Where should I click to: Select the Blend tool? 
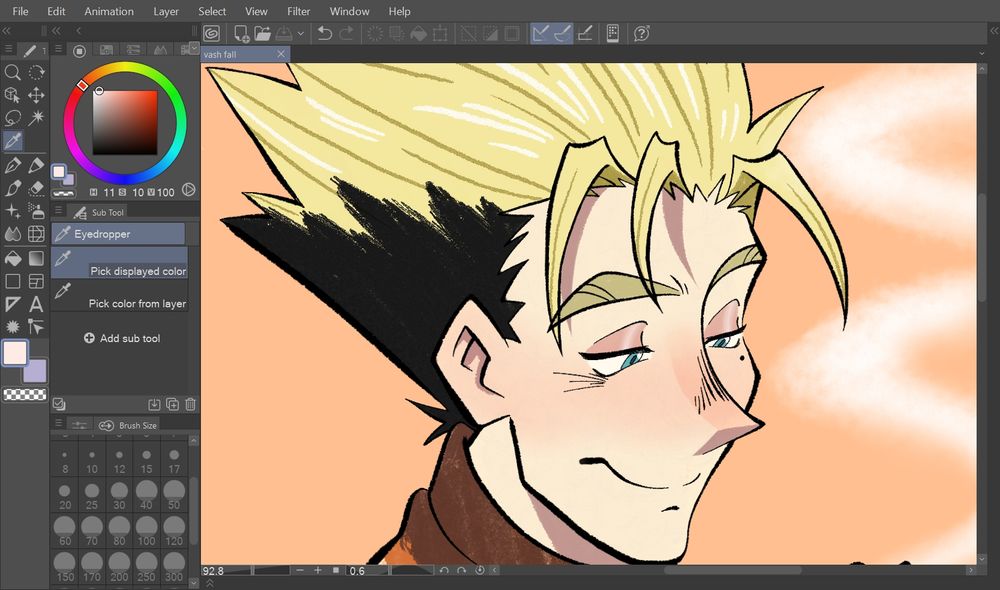(12, 234)
